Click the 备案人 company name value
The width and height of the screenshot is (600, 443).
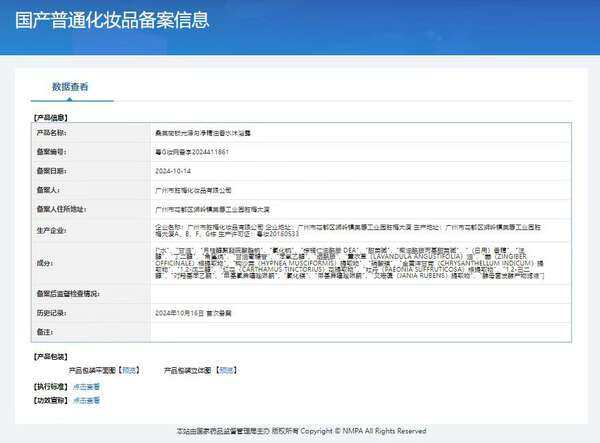click(193, 190)
